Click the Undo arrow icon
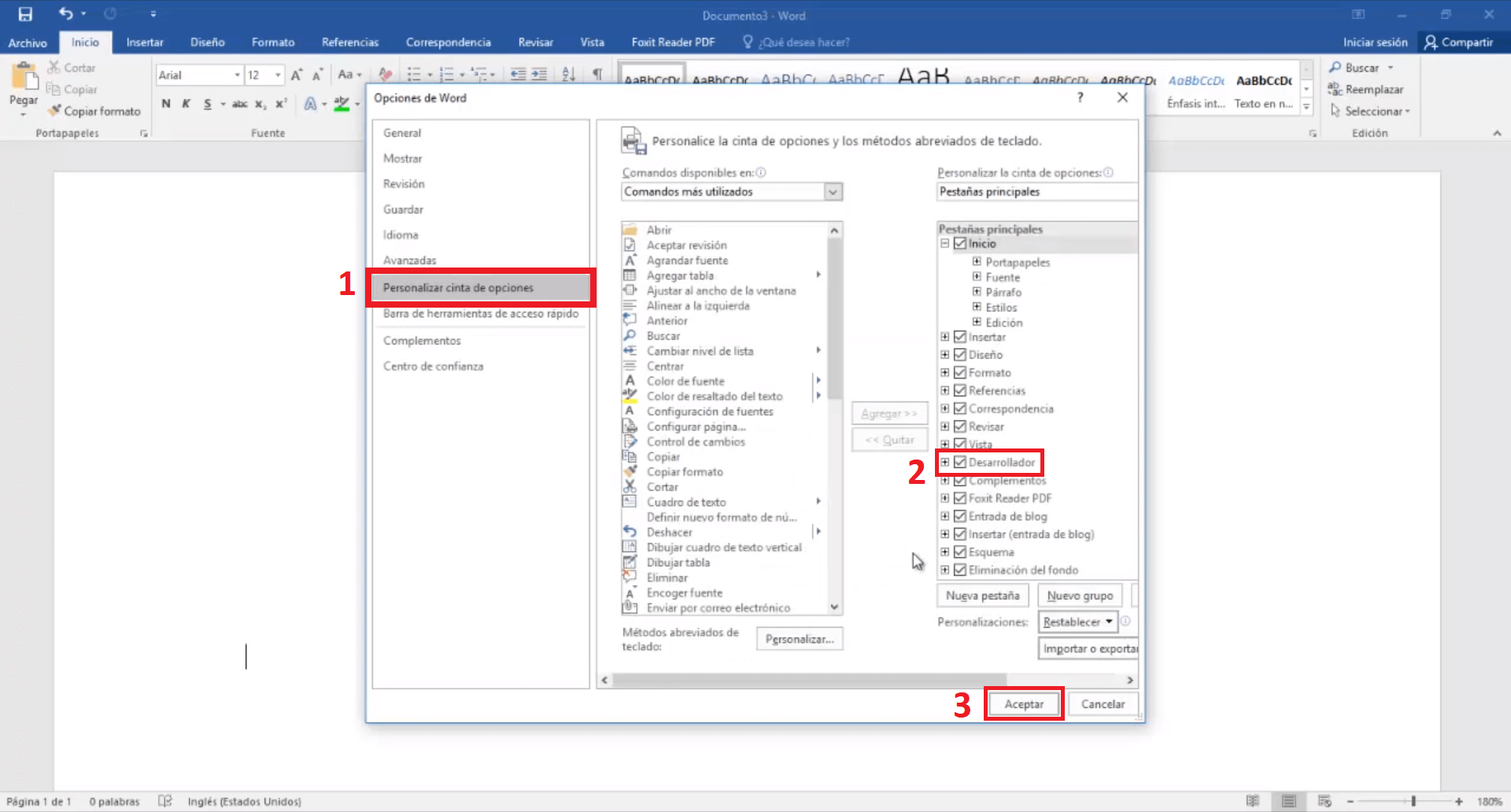Image resolution: width=1511 pixels, height=812 pixels. [x=66, y=13]
